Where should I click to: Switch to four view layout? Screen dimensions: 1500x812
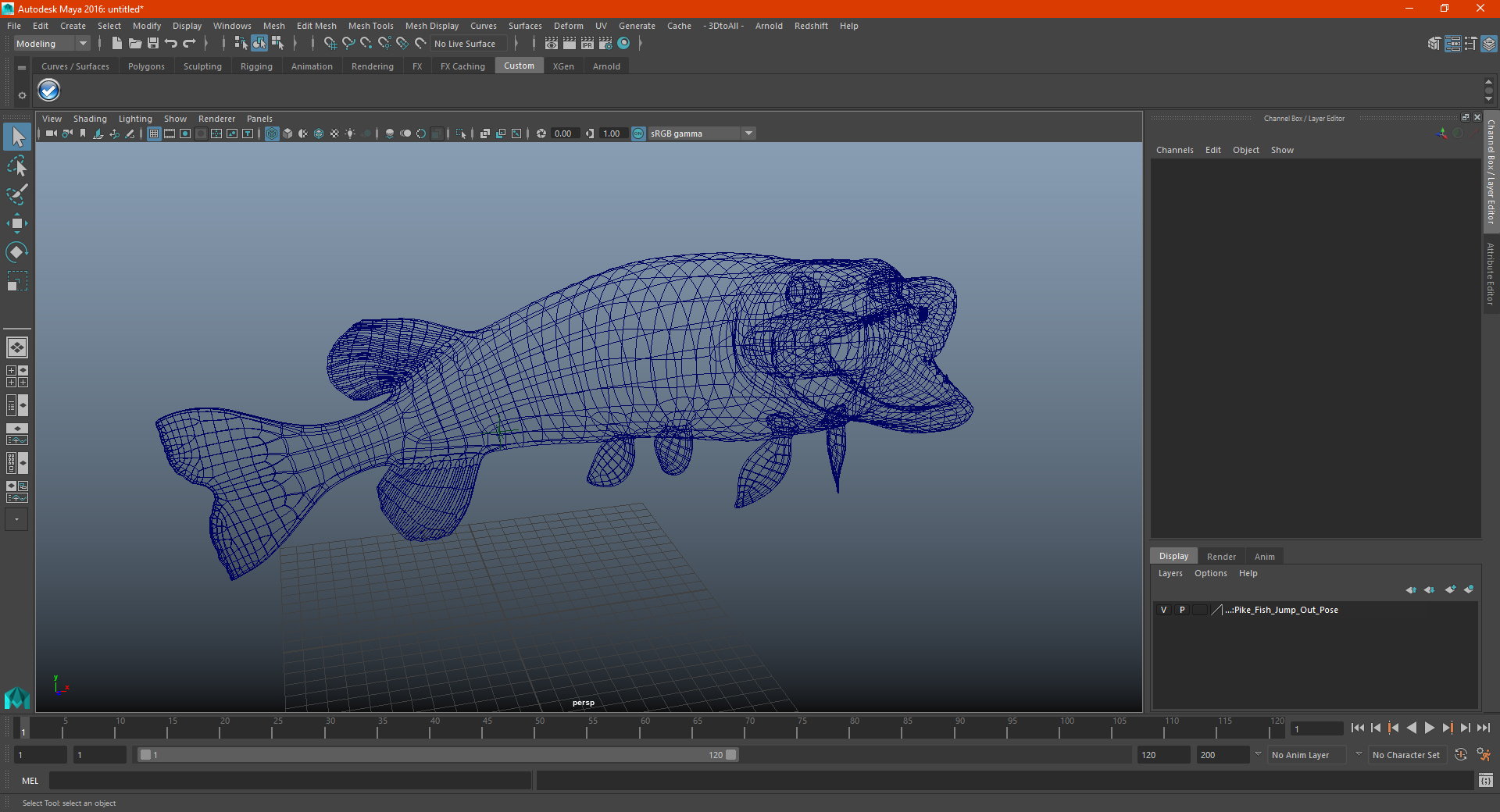[x=17, y=376]
